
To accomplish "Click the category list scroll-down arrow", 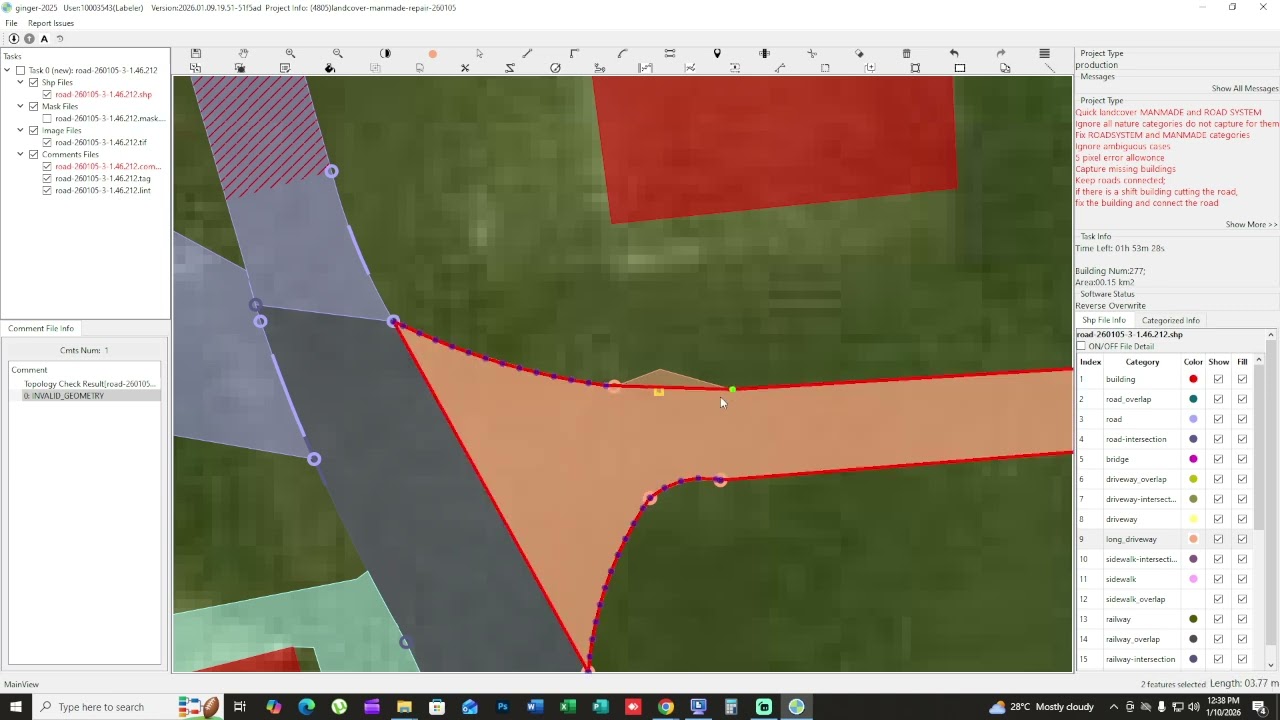I will (x=1271, y=664).
